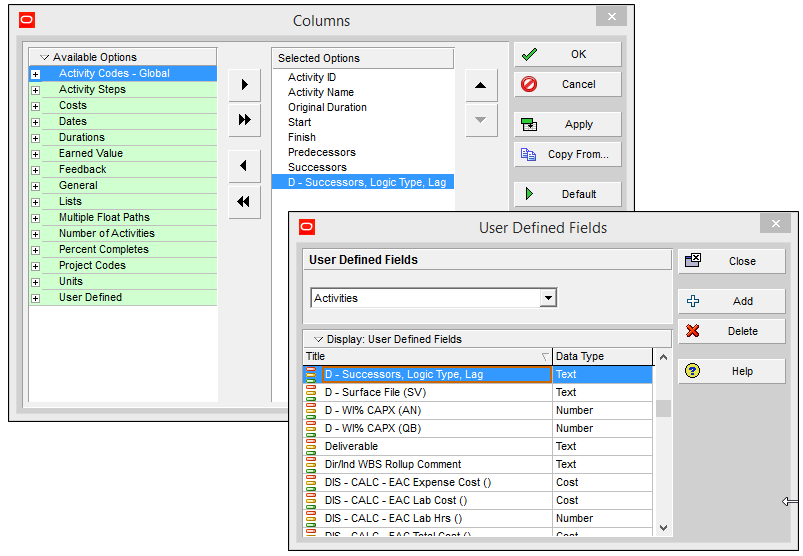Click the Default button
The height and width of the screenshot is (556, 803).
tap(567, 194)
